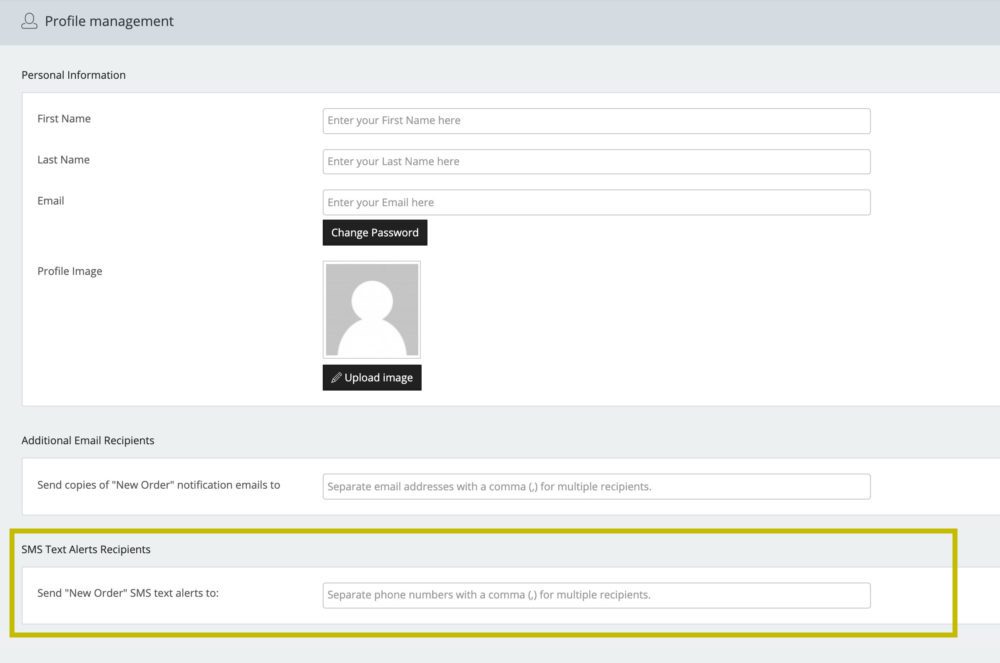Click the pencil icon on Upload image
The height and width of the screenshot is (663, 1000).
click(x=336, y=378)
